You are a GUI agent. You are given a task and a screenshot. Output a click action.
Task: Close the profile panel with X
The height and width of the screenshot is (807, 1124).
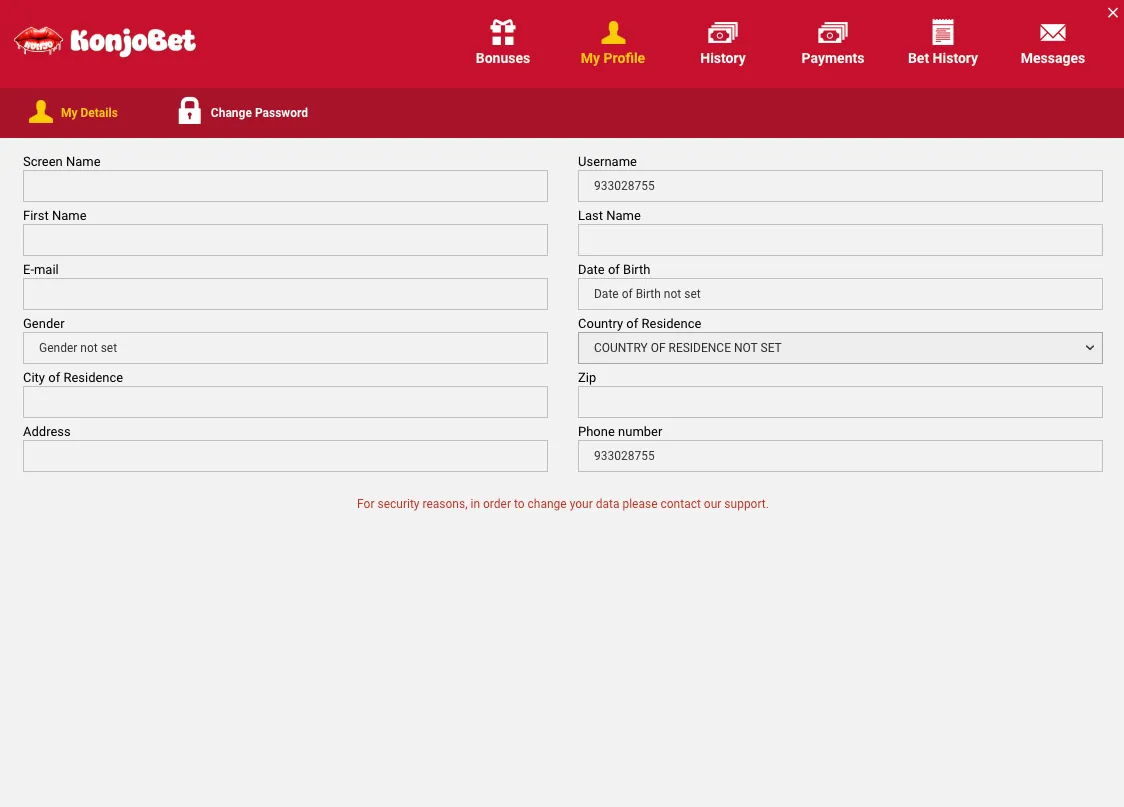(x=1113, y=12)
